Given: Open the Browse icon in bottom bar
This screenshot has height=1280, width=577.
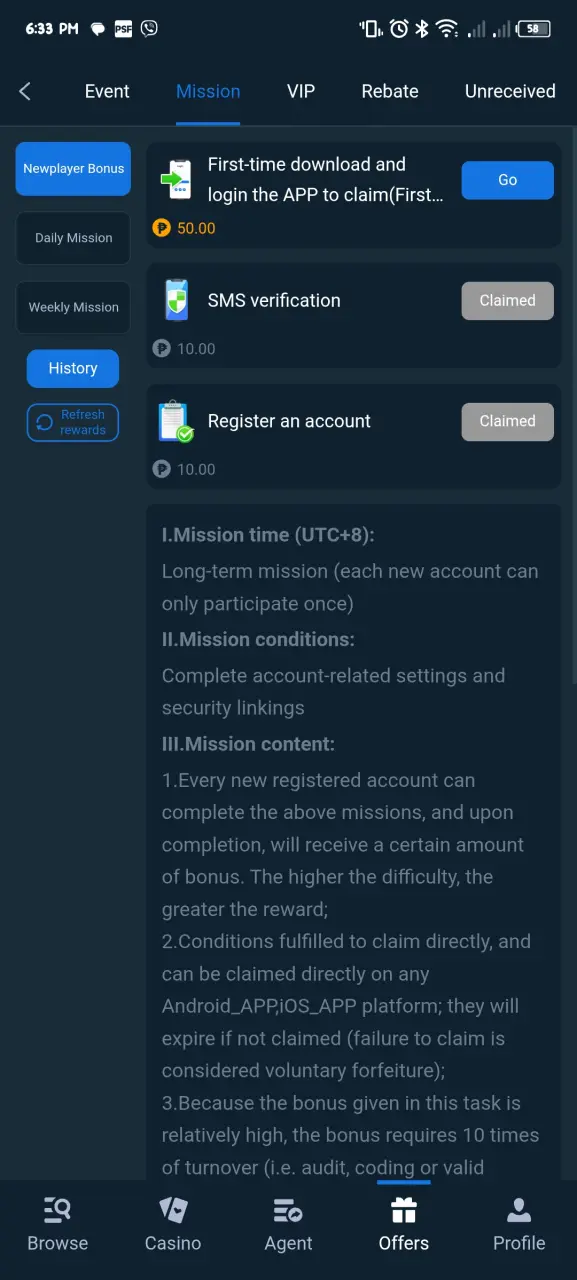Looking at the screenshot, I should coord(57,1211).
